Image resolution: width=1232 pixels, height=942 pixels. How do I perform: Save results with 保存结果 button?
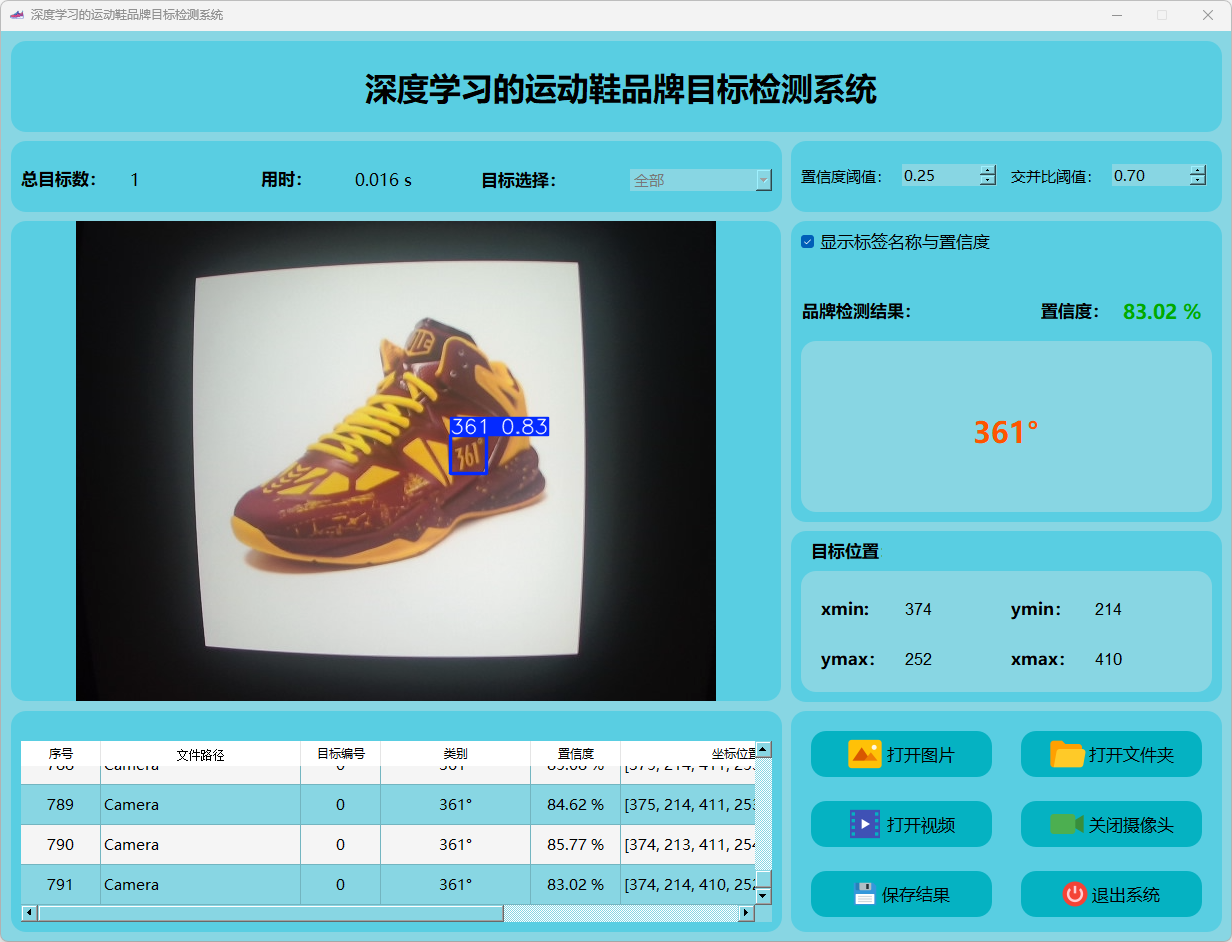[x=901, y=894]
